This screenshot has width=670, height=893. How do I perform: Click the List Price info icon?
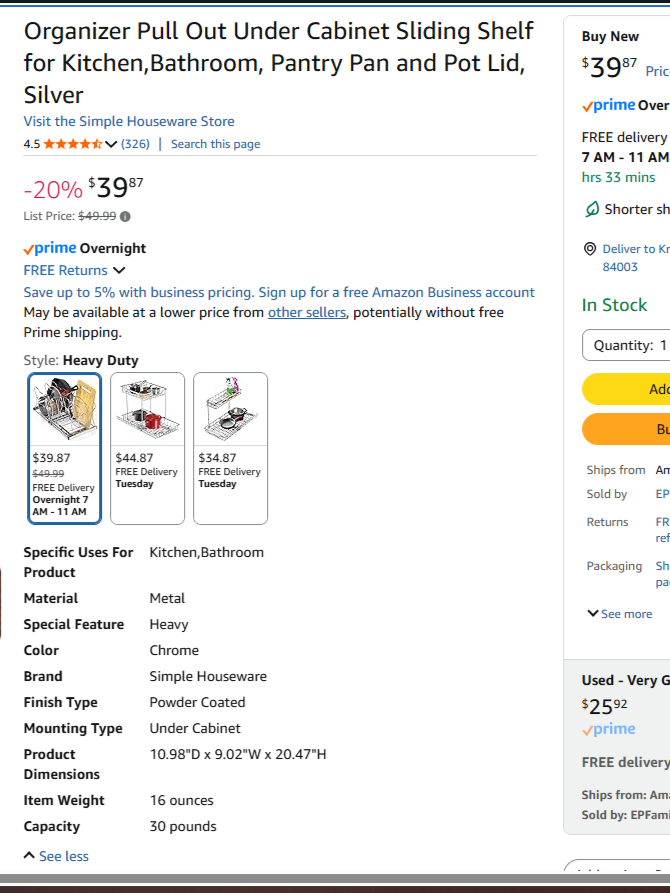pyautogui.click(x=125, y=216)
